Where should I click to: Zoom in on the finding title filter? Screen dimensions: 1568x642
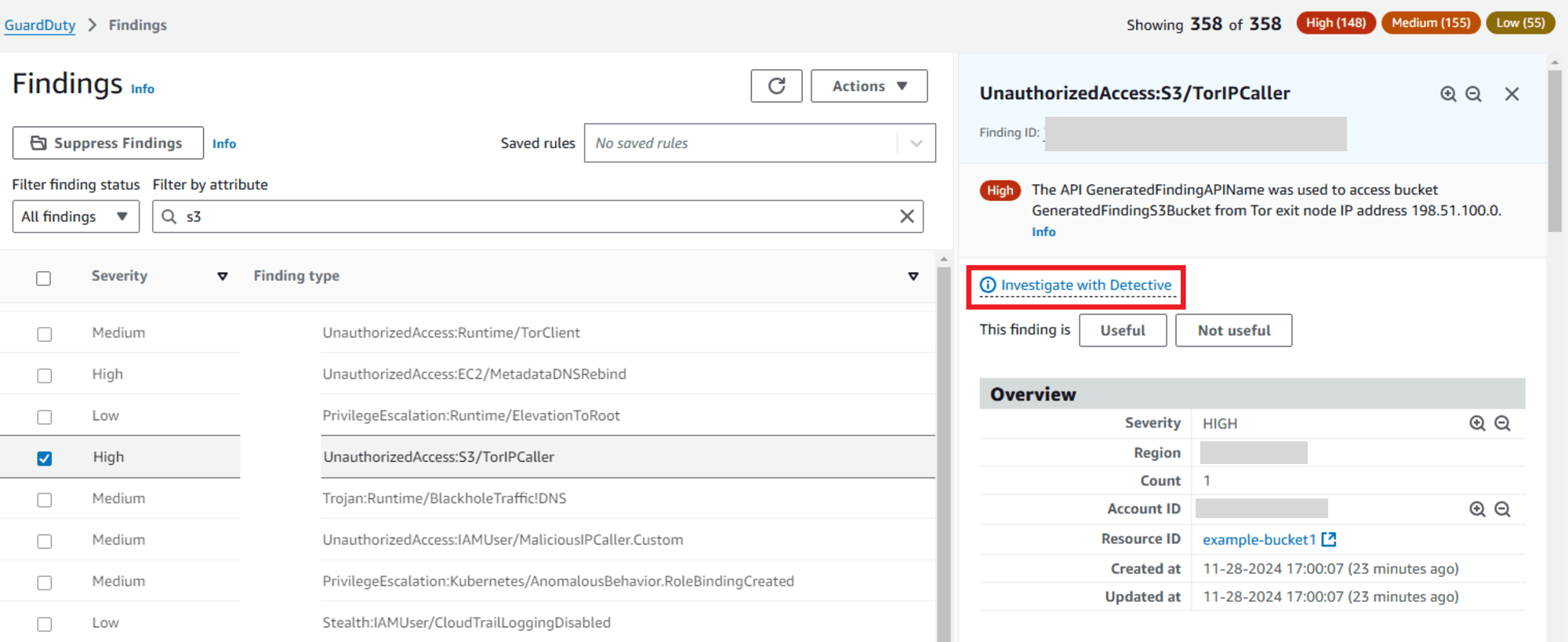1448,94
